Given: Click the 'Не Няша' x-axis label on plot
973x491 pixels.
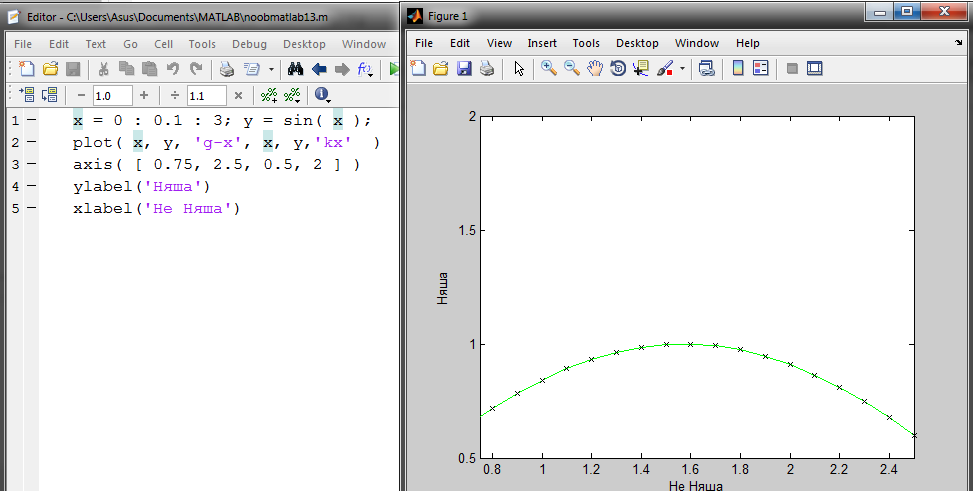Looking at the screenshot, I should pos(696,485).
